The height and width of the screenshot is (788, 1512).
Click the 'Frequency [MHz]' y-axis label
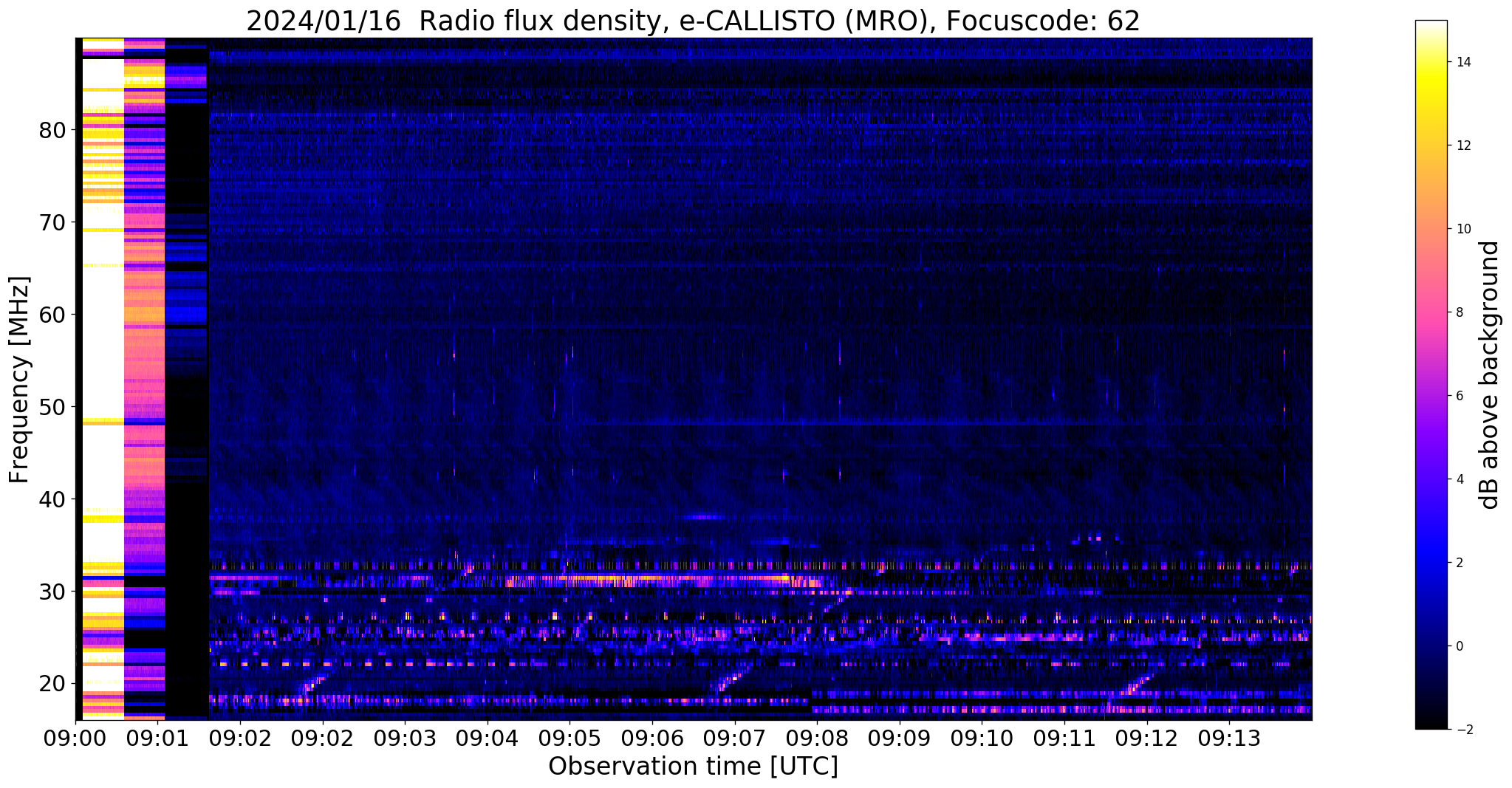[x=20, y=380]
